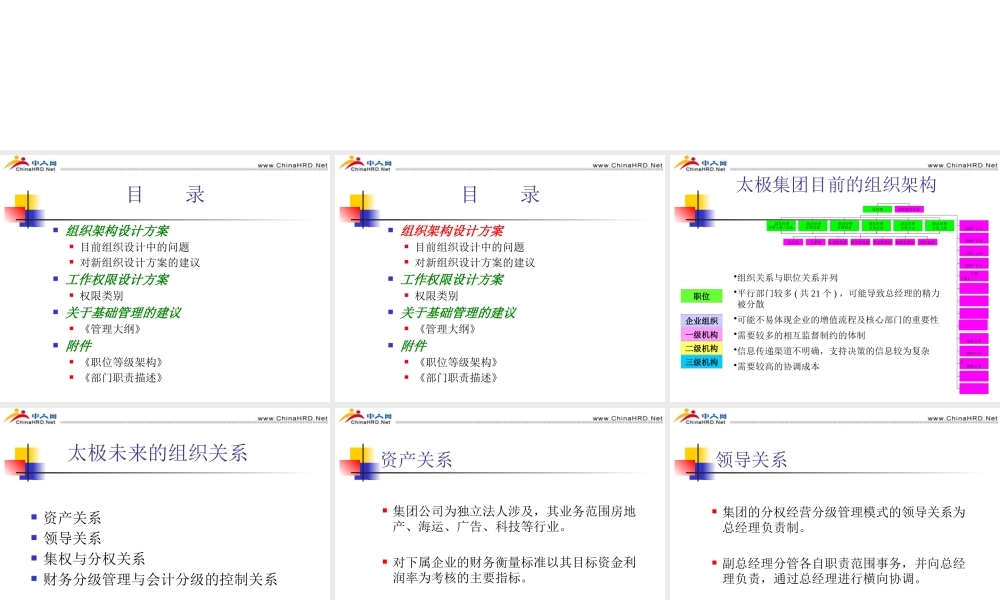Open the slide titled 资产关系
Screen dimensions: 1000x600
coord(500,504)
